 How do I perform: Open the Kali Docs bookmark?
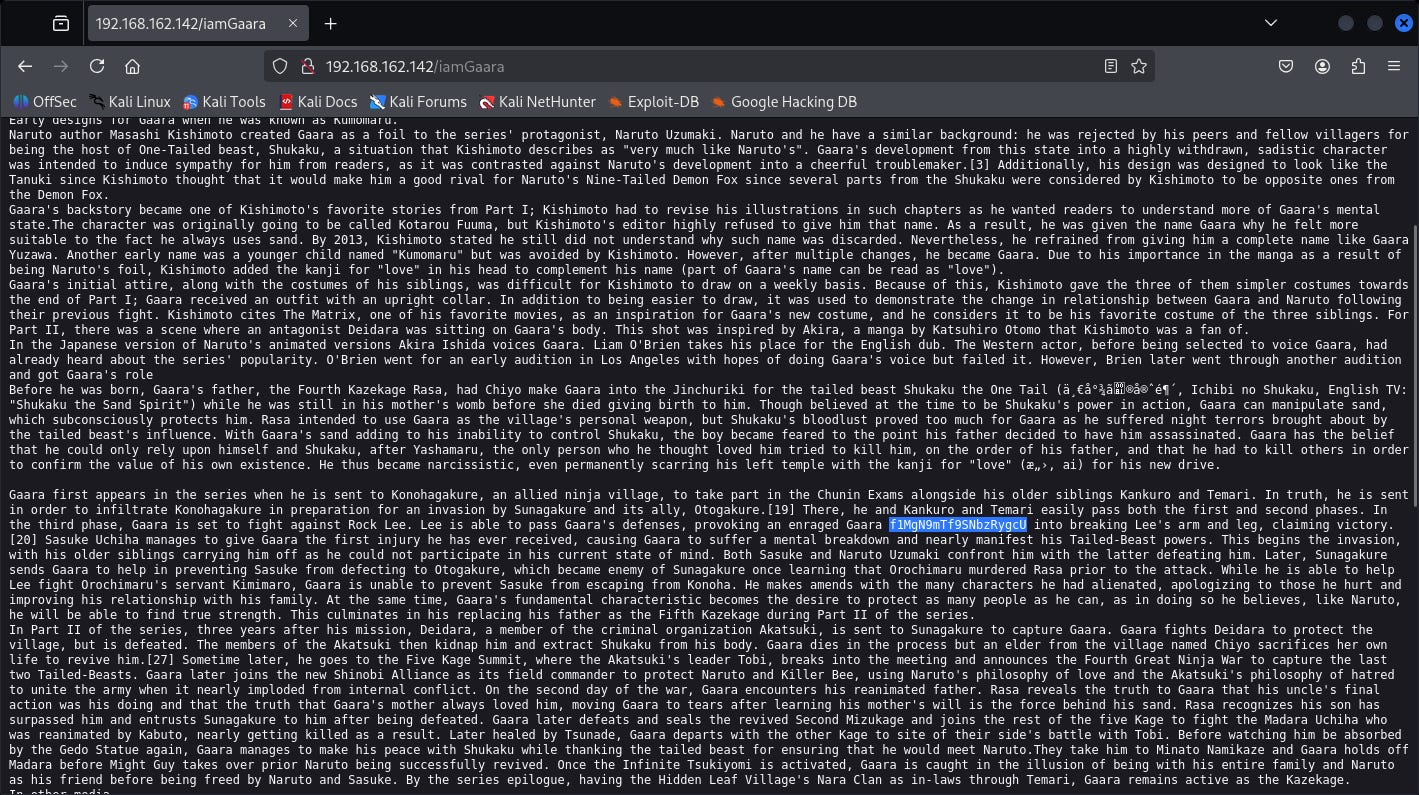(x=318, y=101)
